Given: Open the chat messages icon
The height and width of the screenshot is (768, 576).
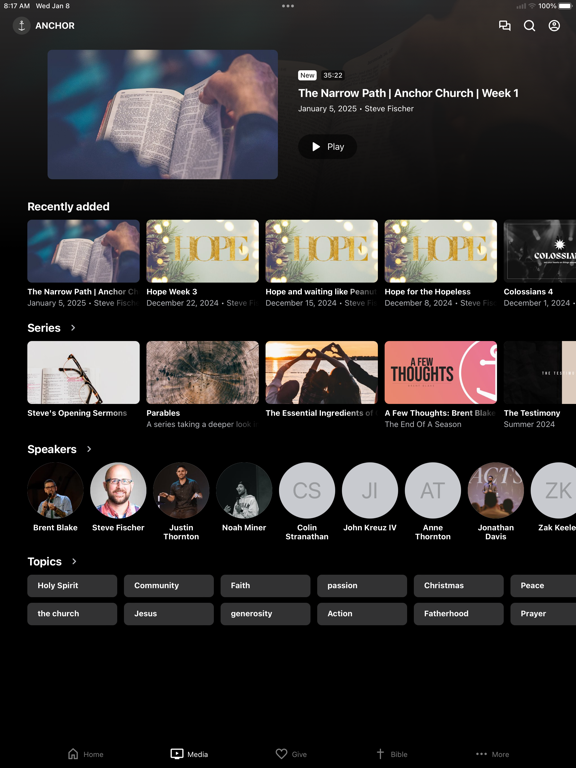Looking at the screenshot, I should [504, 25].
